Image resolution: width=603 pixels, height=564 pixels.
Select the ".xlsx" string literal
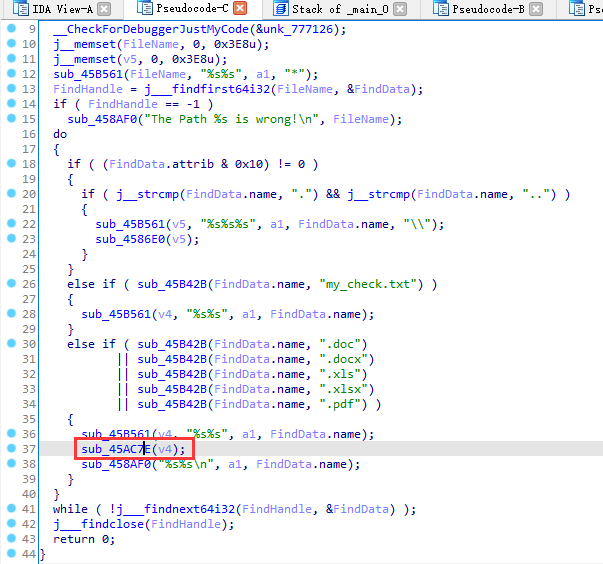(x=344, y=389)
